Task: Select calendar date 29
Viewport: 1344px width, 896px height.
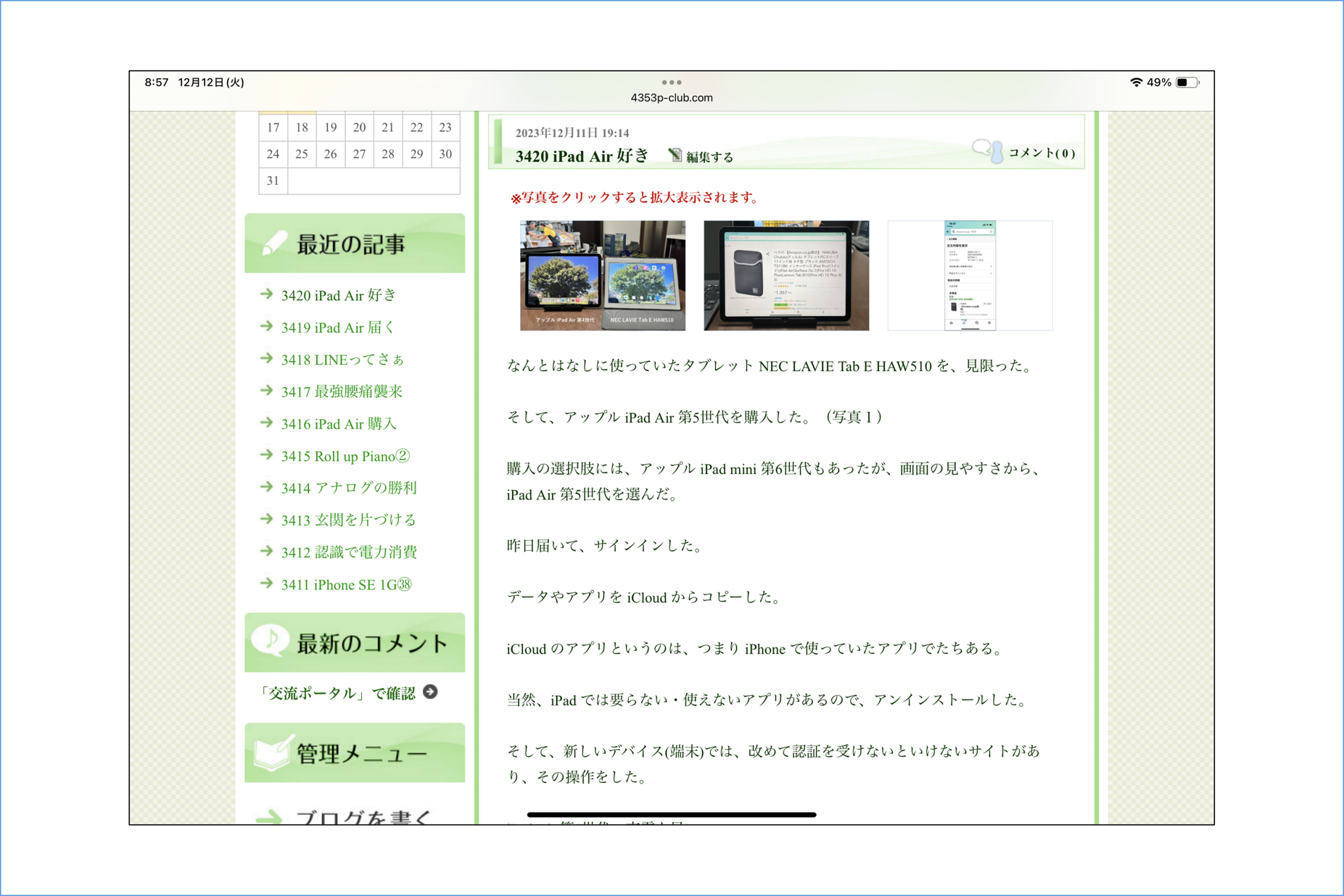Action: click(416, 154)
